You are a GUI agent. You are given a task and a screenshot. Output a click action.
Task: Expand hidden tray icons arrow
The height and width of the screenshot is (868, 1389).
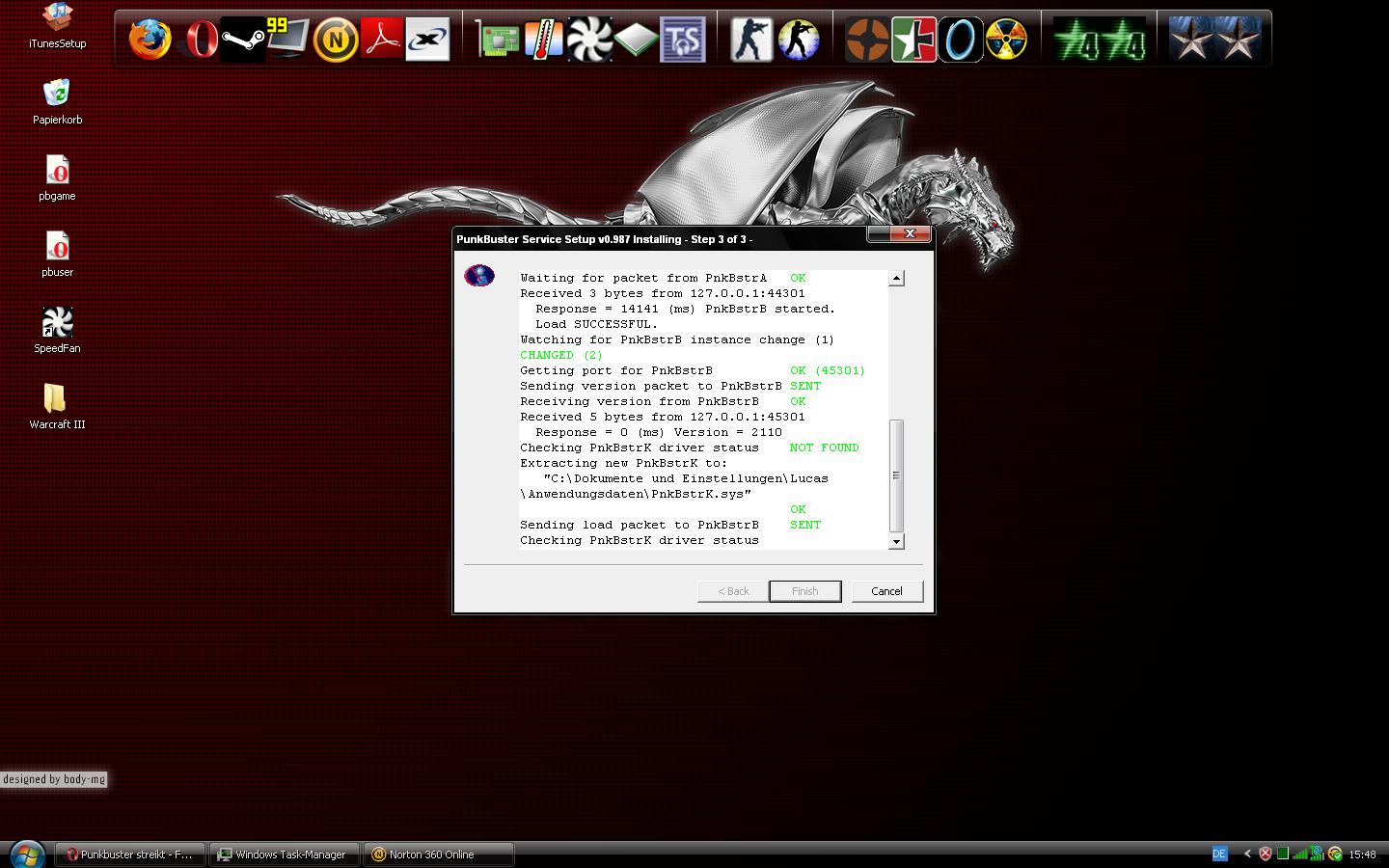tap(1247, 854)
